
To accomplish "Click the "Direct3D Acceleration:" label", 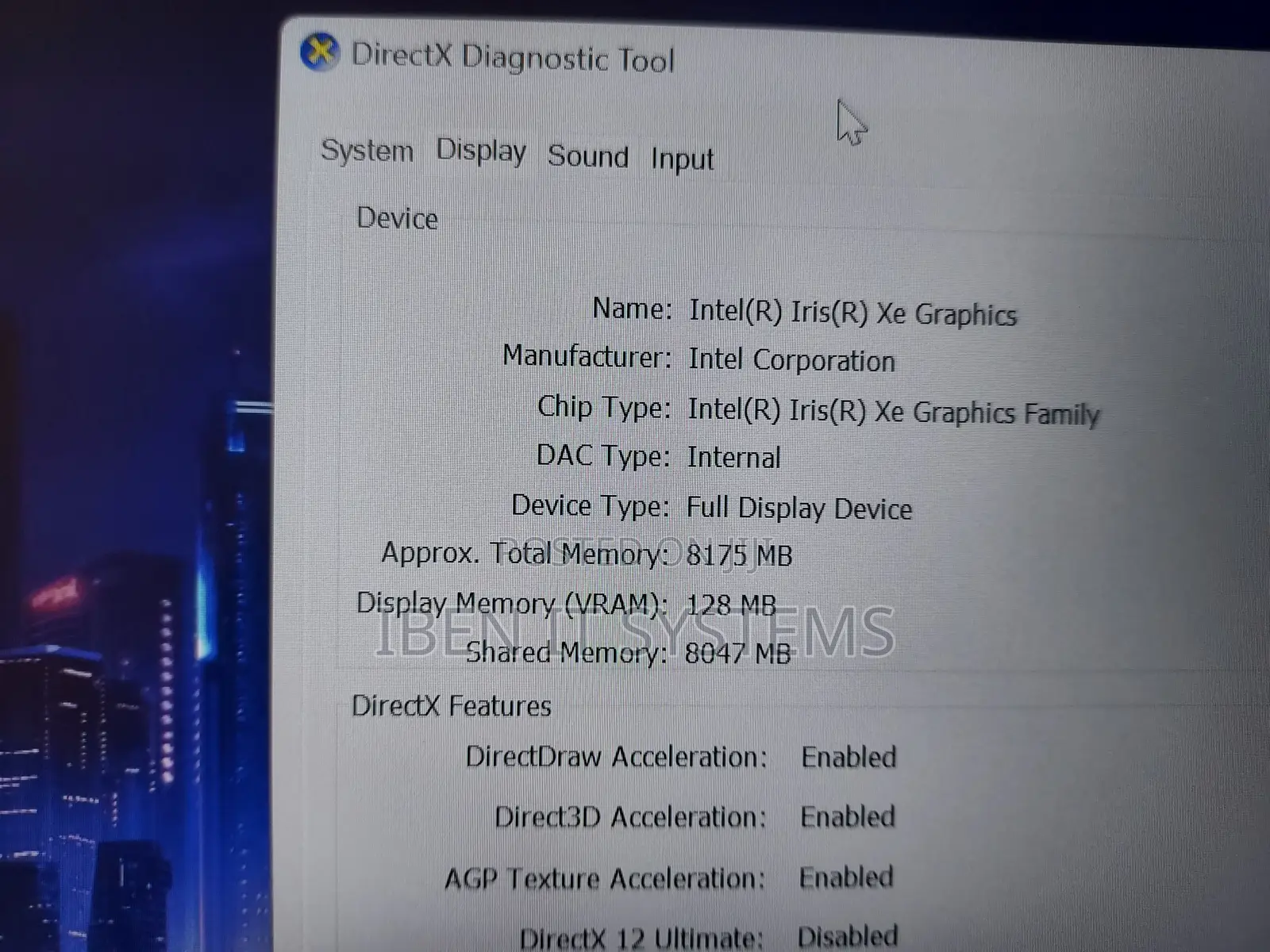I will point(631,817).
